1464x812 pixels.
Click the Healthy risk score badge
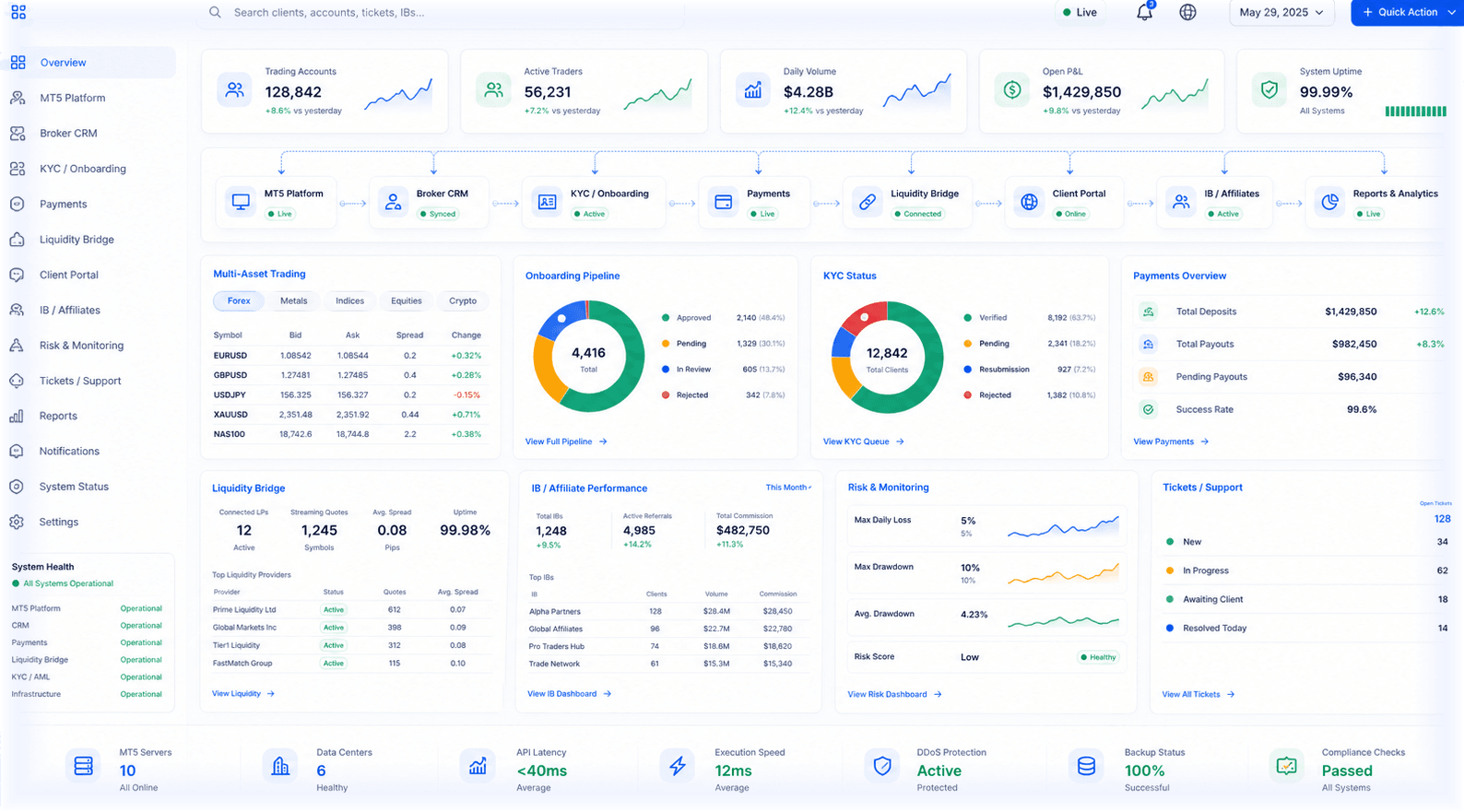[1098, 657]
